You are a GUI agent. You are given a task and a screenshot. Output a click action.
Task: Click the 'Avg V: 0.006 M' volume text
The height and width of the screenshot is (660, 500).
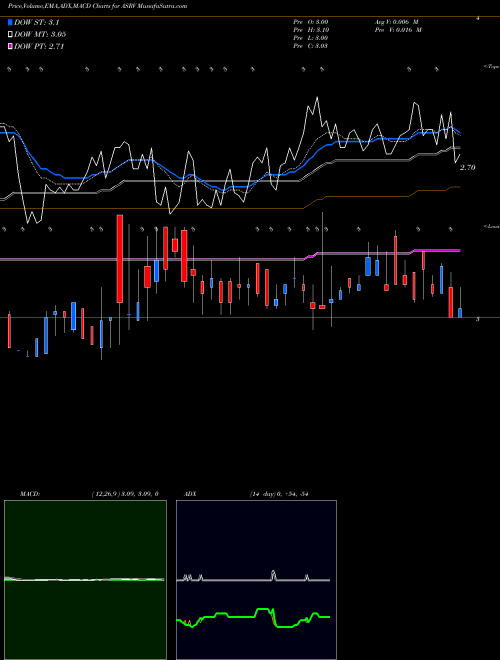click(396, 22)
